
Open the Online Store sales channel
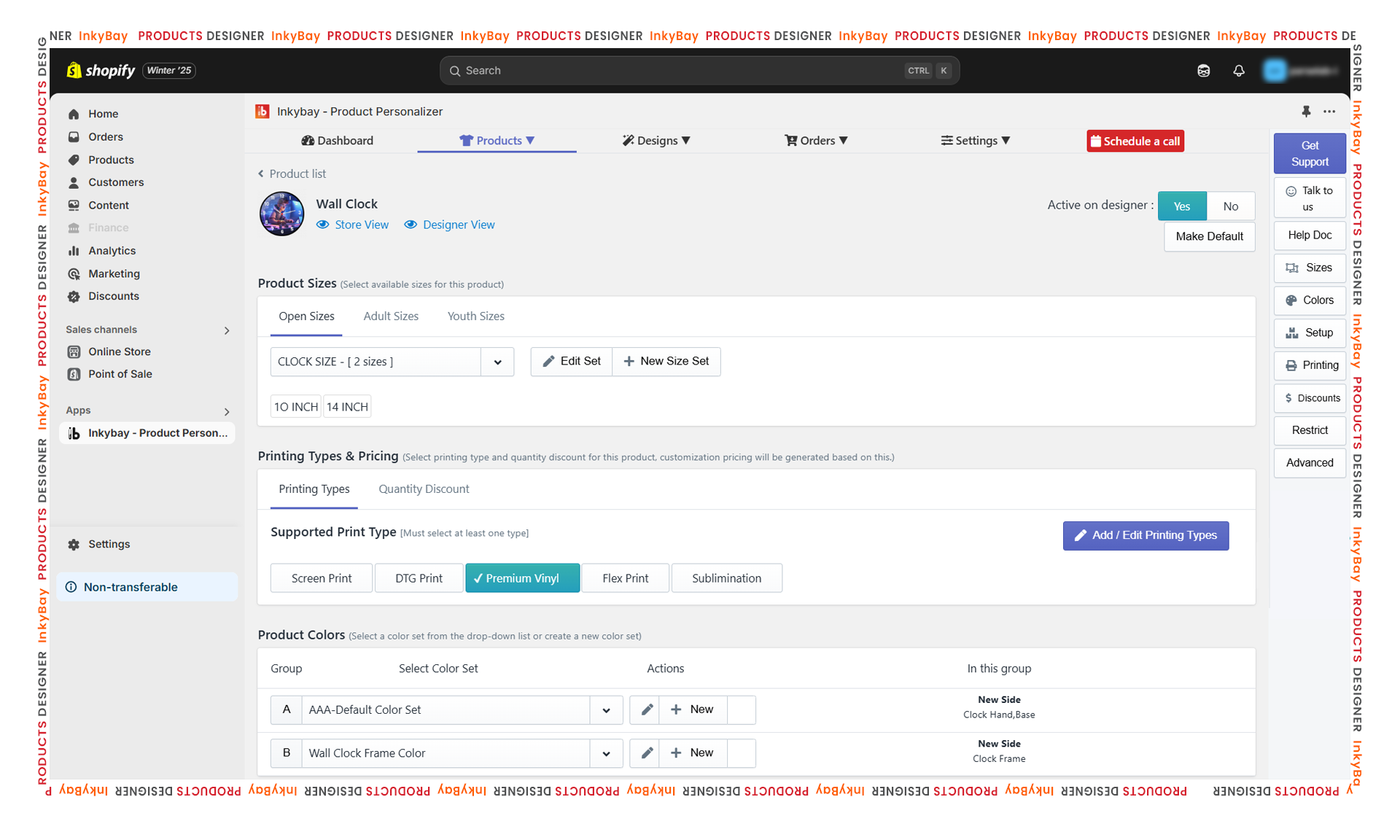pyautogui.click(x=119, y=351)
